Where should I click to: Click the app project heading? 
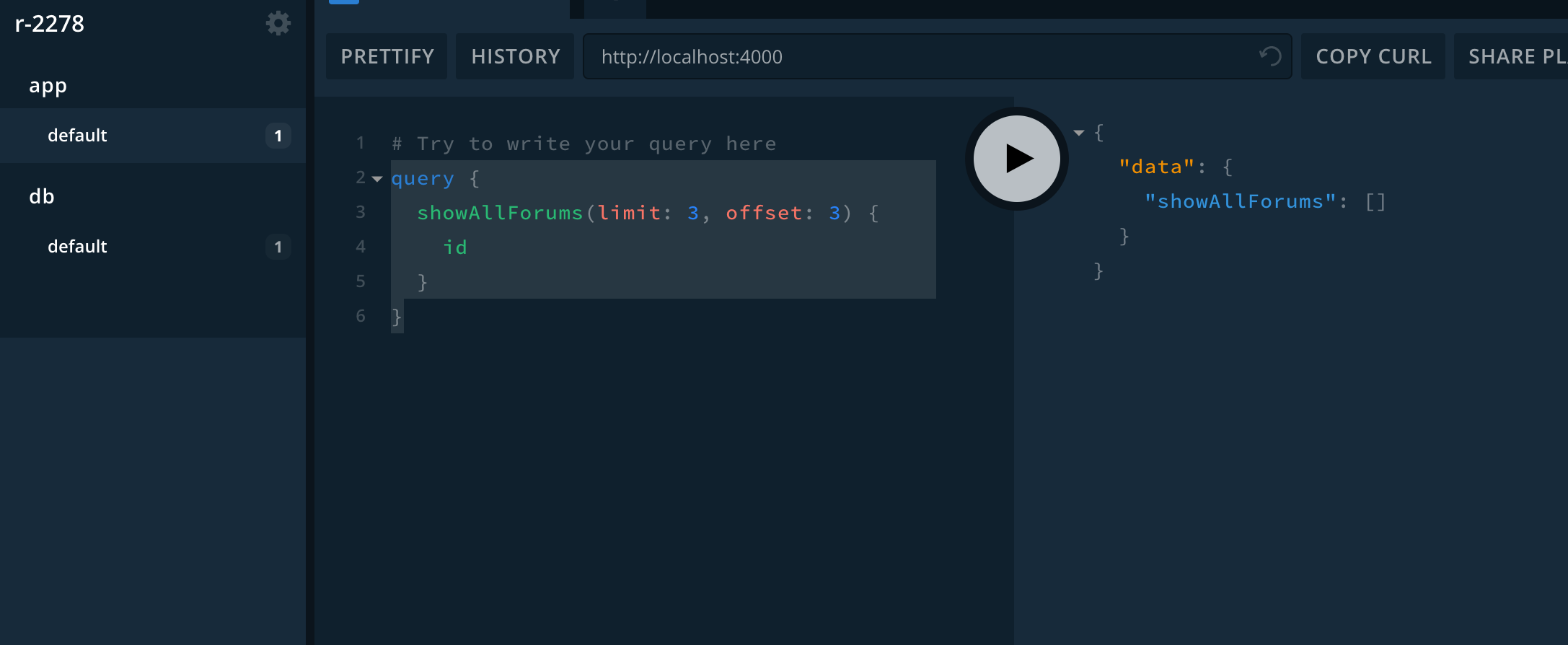pos(48,86)
